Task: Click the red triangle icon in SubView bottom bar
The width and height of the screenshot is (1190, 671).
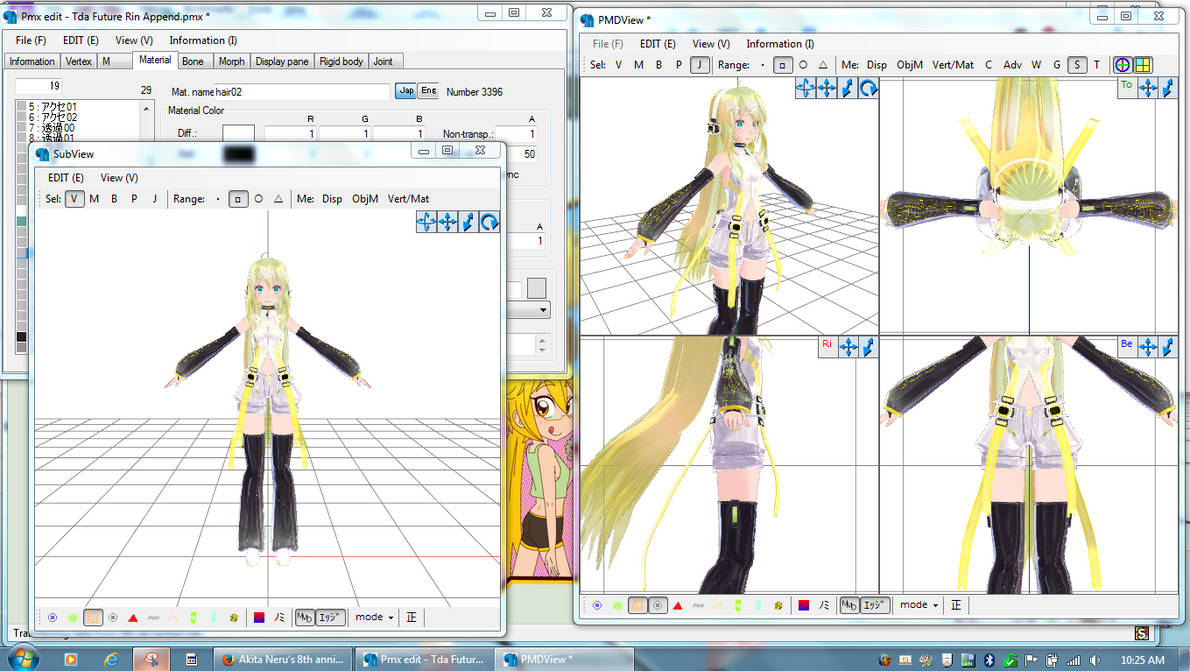Action: [x=133, y=618]
